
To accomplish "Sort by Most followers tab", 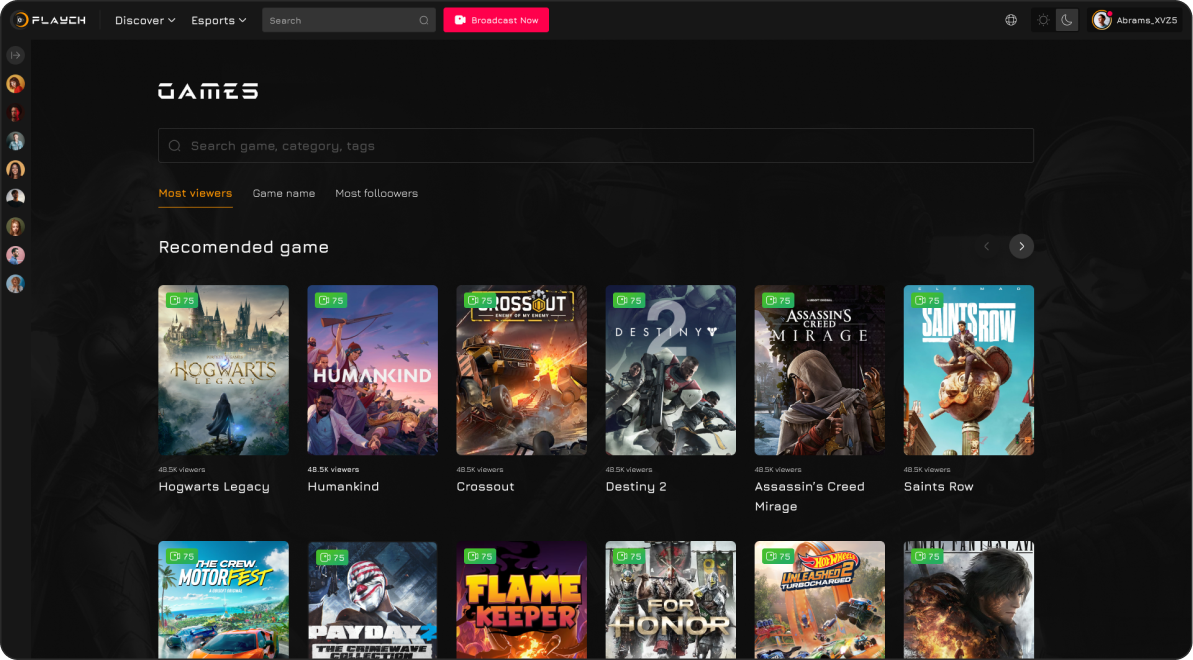I will pyautogui.click(x=376, y=193).
